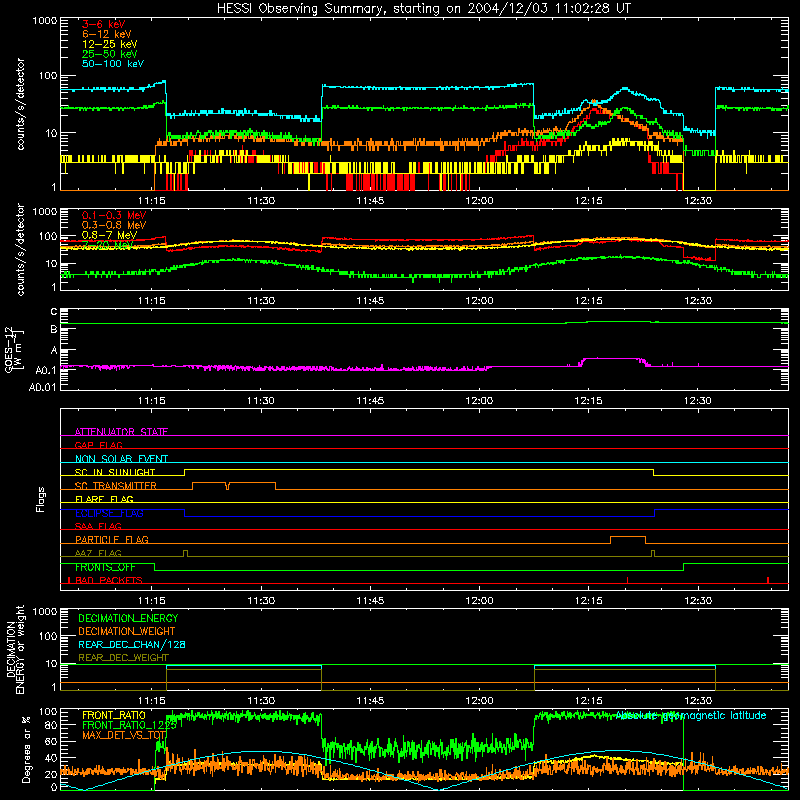Click the MAX_DET_VS_TOT legend label
The width and height of the screenshot is (800, 800).
coord(124,735)
